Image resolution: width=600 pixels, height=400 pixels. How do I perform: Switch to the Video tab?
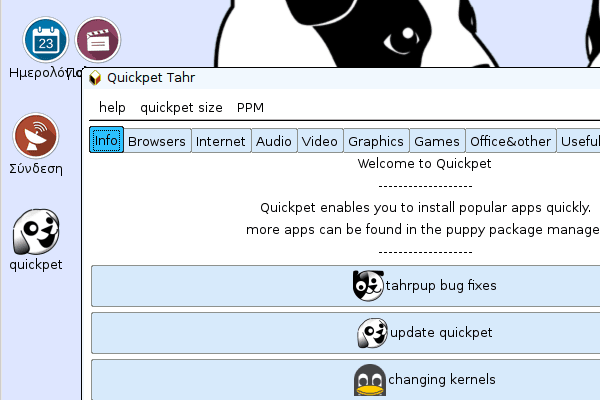320,141
